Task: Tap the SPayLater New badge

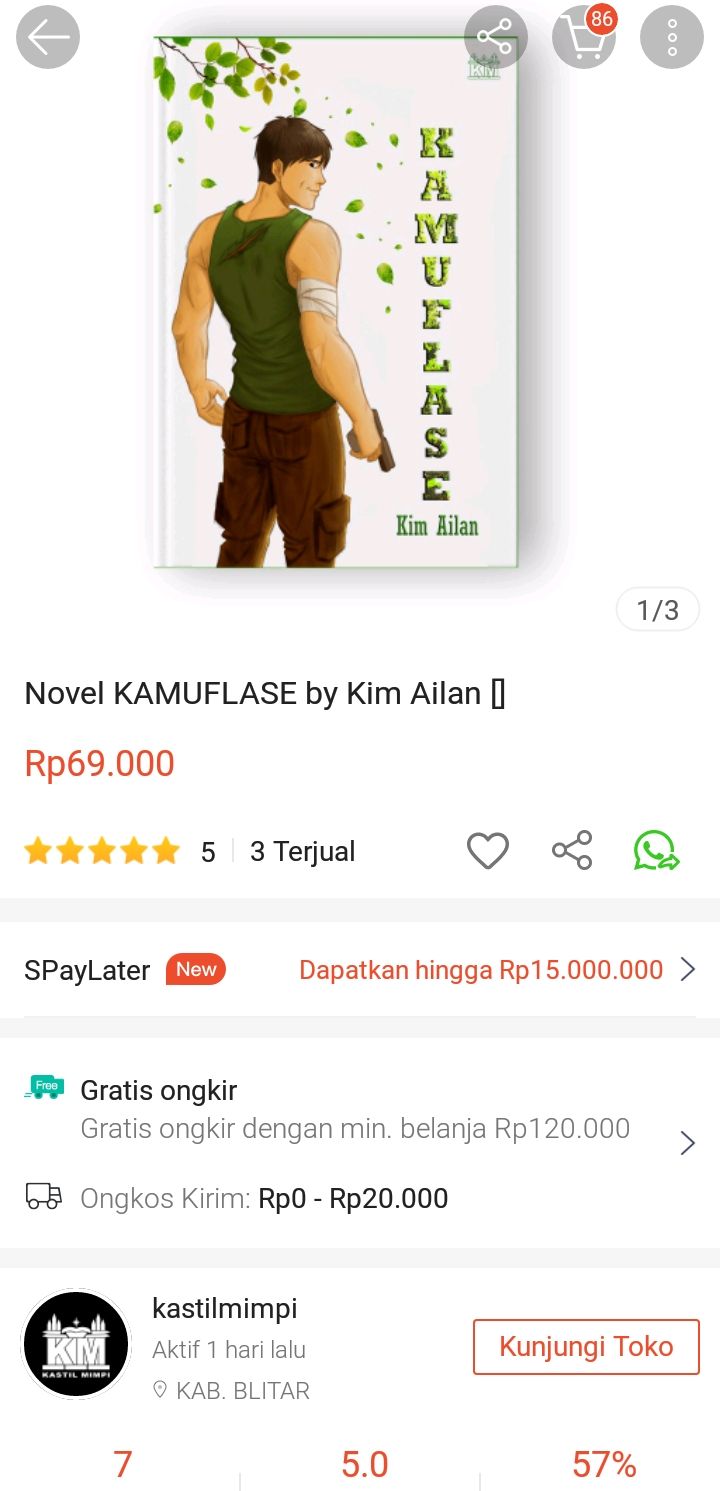Action: [x=196, y=969]
